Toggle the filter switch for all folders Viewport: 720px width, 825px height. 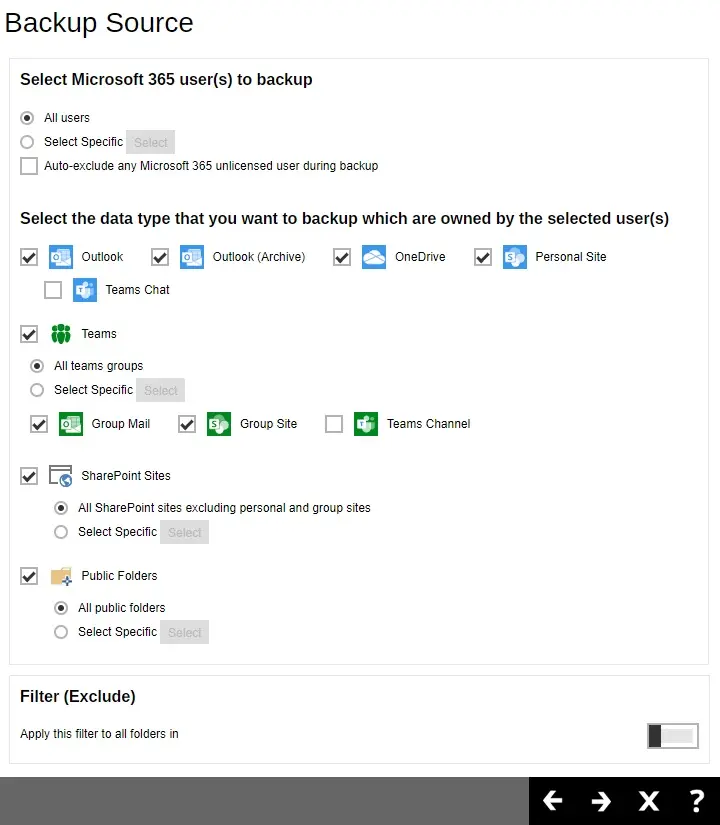pyautogui.click(x=672, y=736)
